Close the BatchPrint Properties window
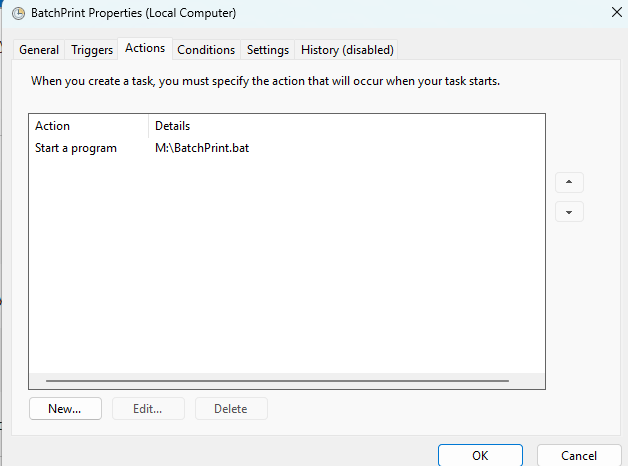628x466 pixels. click(617, 12)
